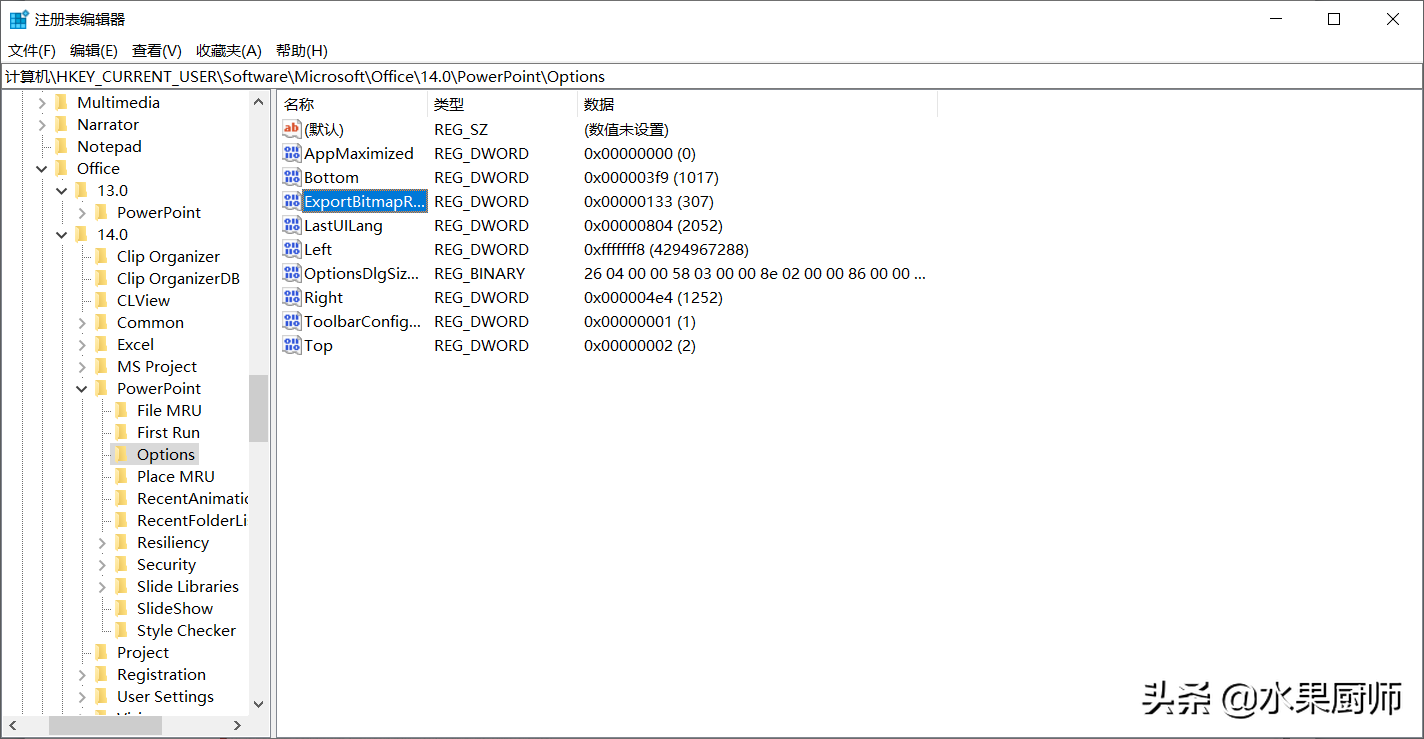The image size is (1424, 739).
Task: Expand the Common key
Action: tap(82, 322)
